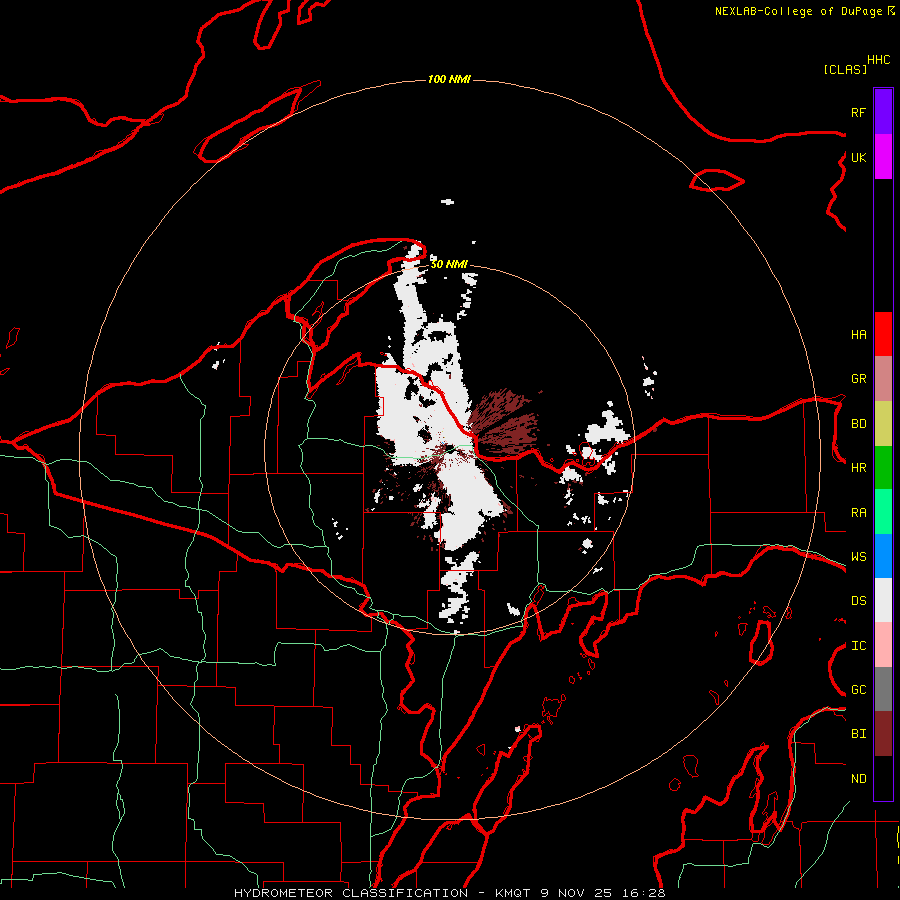Click the WS blue legend swatch
This screenshot has height=900, width=900.
[x=883, y=556]
